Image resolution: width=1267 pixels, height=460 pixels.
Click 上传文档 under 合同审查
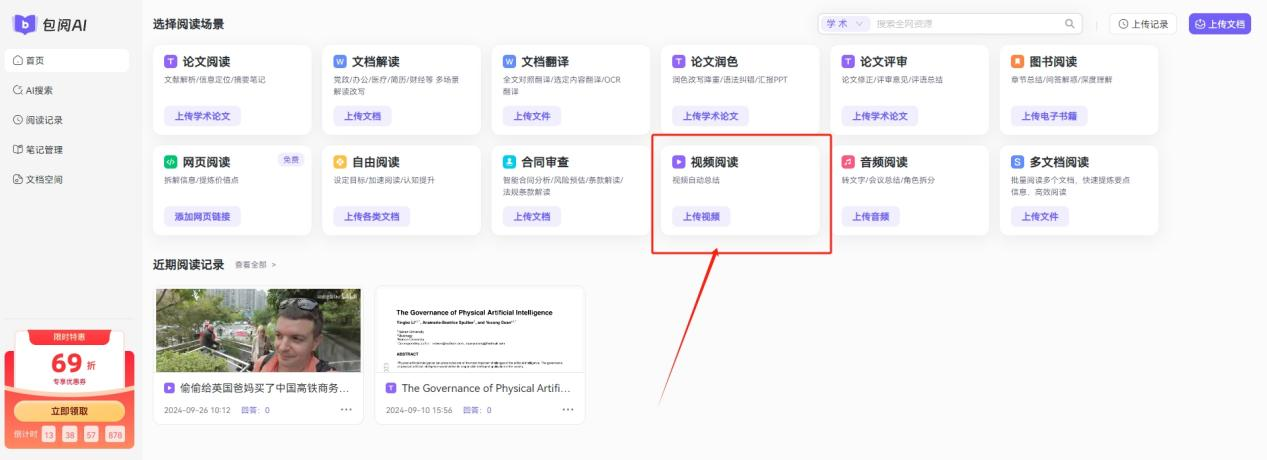click(x=532, y=216)
